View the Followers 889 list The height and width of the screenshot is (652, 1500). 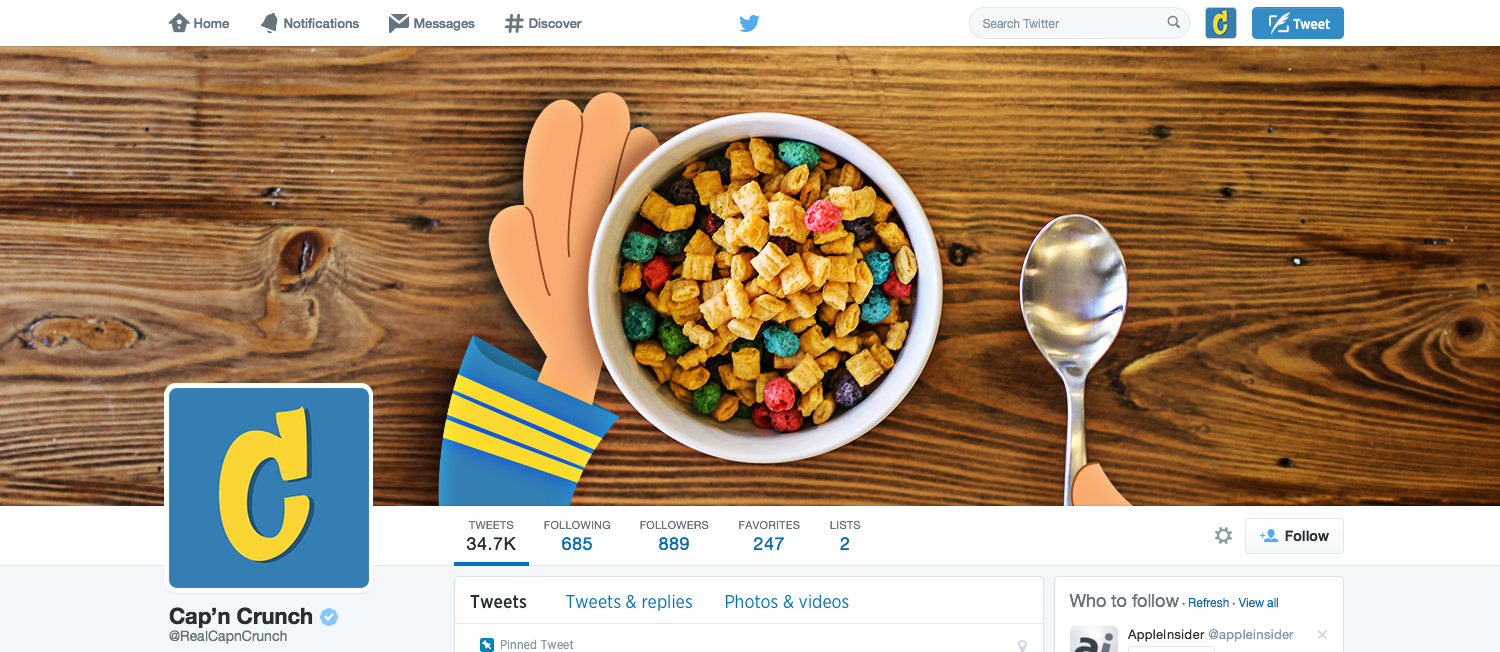(674, 536)
